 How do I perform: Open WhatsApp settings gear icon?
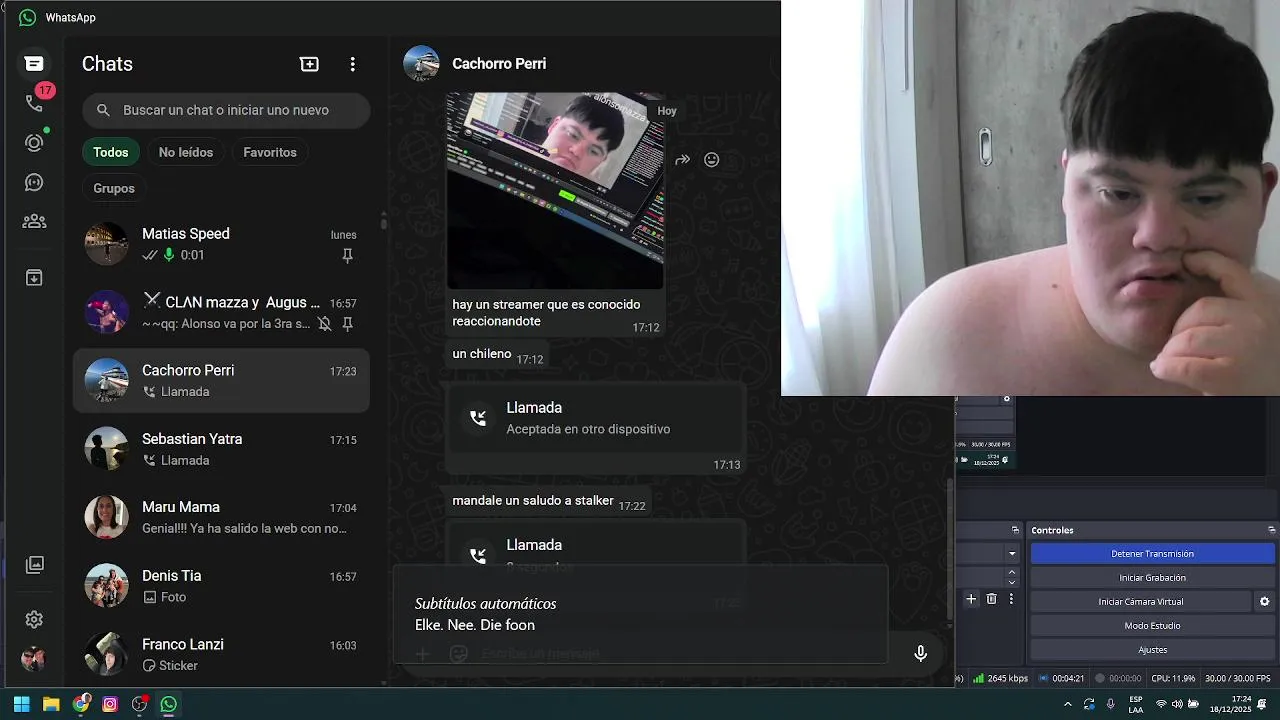click(34, 619)
